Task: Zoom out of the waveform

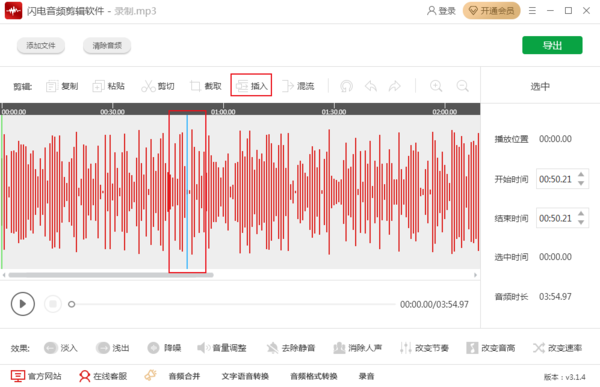Action: (x=463, y=86)
